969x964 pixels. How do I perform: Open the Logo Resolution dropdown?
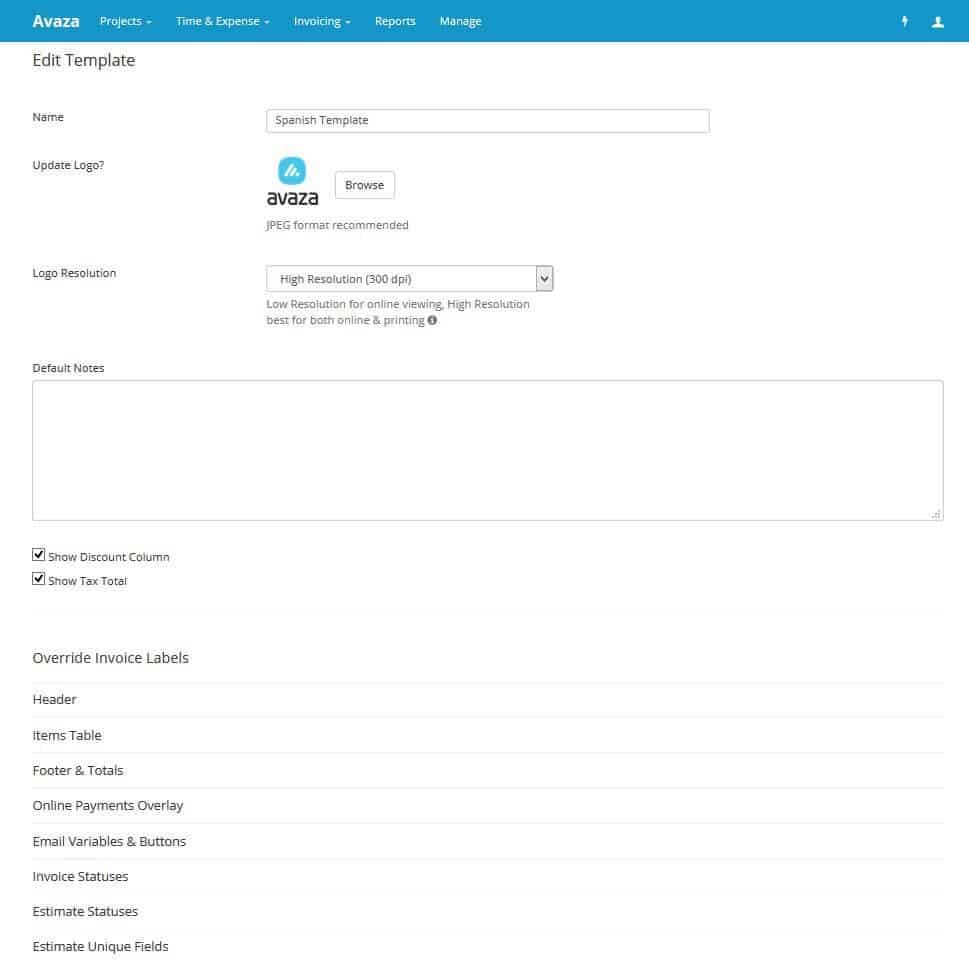409,279
